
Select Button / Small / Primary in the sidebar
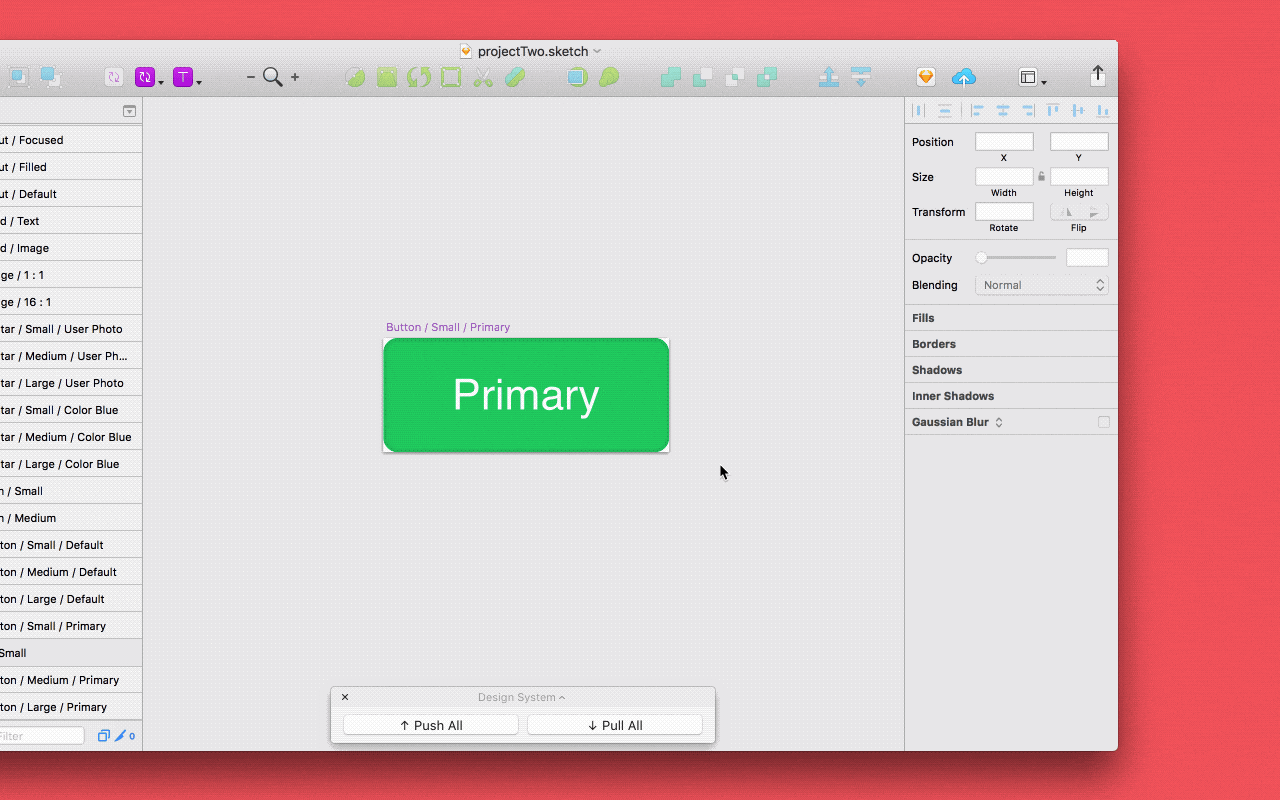pyautogui.click(x=60, y=625)
